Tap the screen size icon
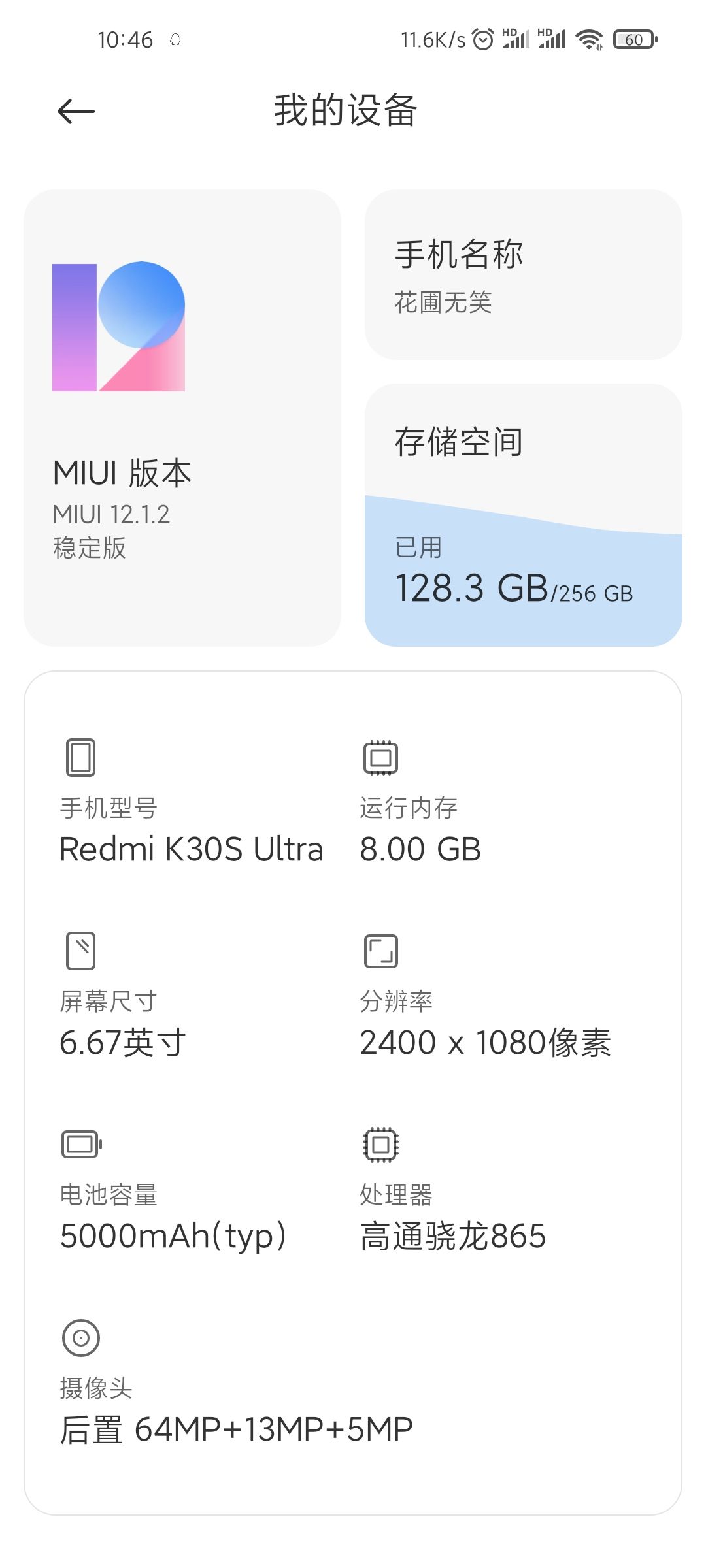 (x=80, y=951)
